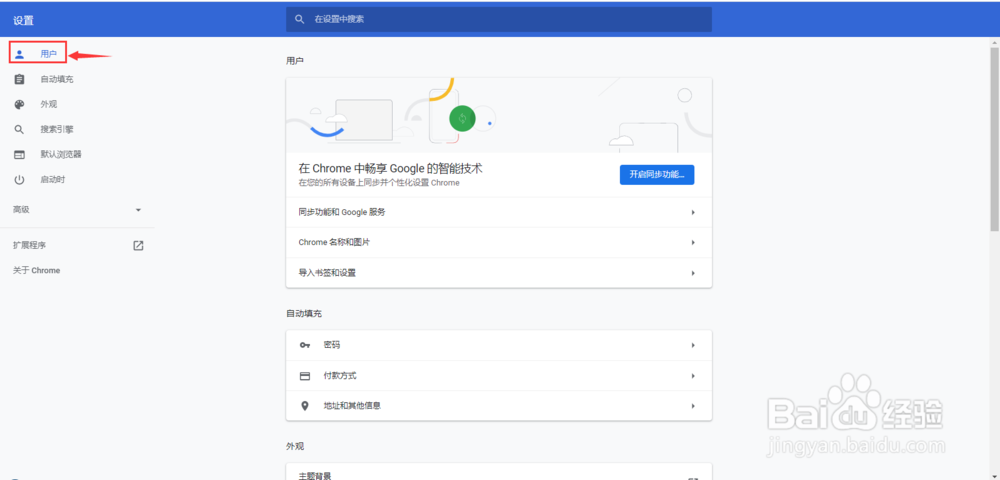
Task: Click the person icon beside 用户
Action: click(x=19, y=54)
